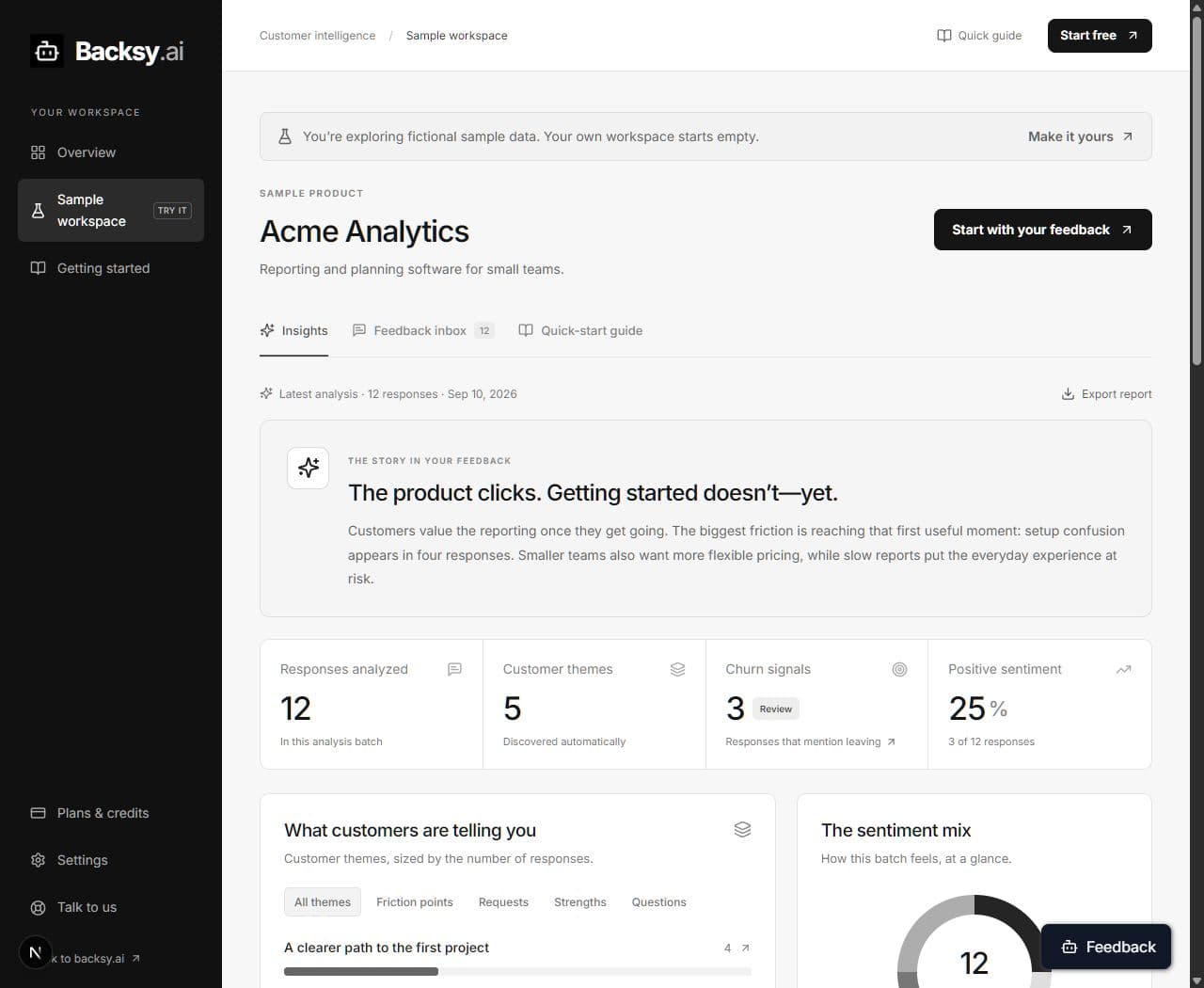The image size is (1204, 988).
Task: Open Getting started in the sidebar
Action: (x=111, y=268)
